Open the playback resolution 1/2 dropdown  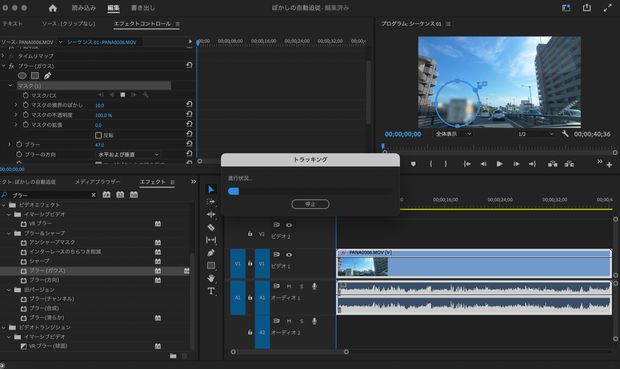click(535, 134)
